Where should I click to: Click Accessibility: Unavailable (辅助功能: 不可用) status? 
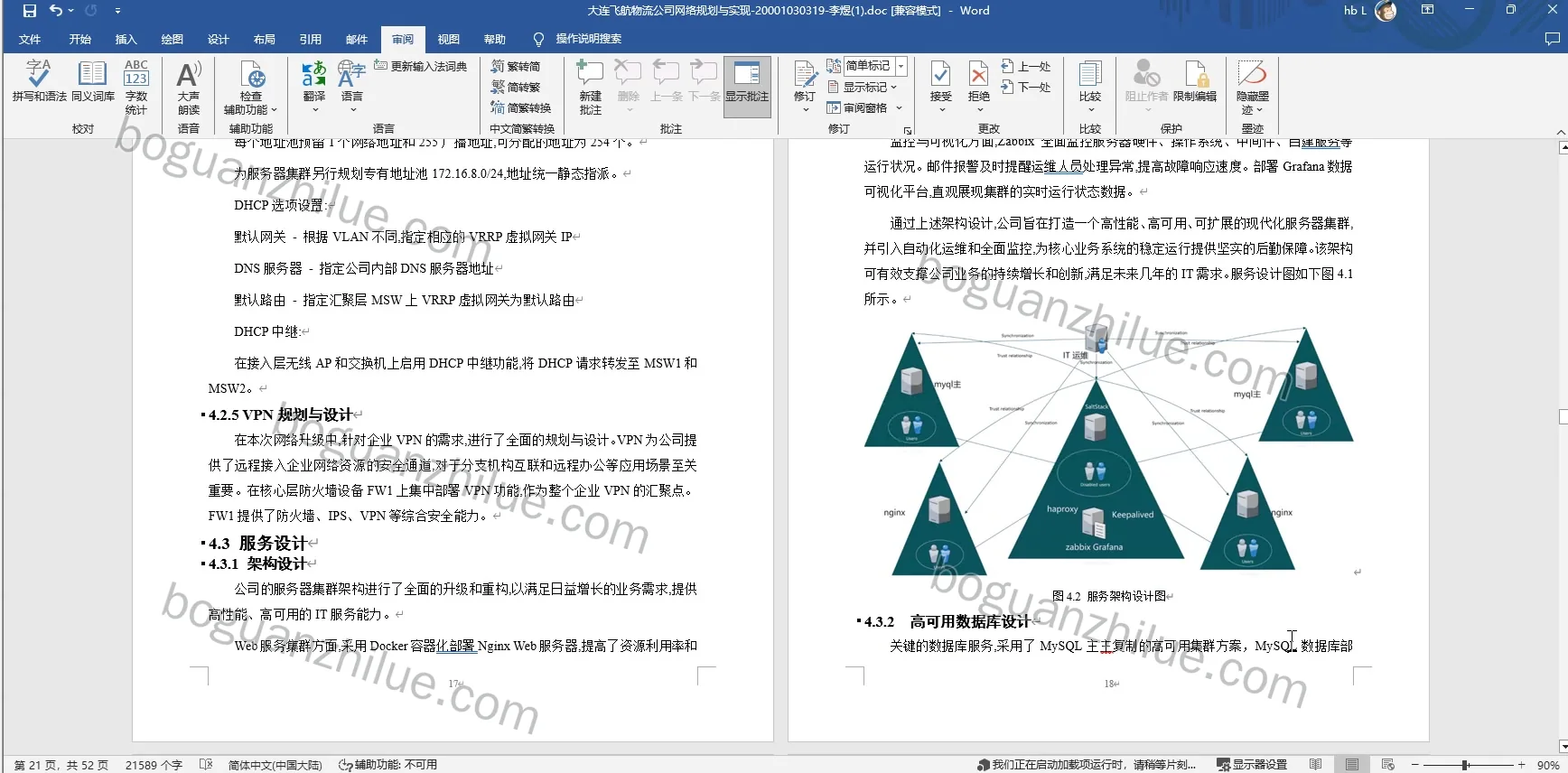(x=387, y=765)
